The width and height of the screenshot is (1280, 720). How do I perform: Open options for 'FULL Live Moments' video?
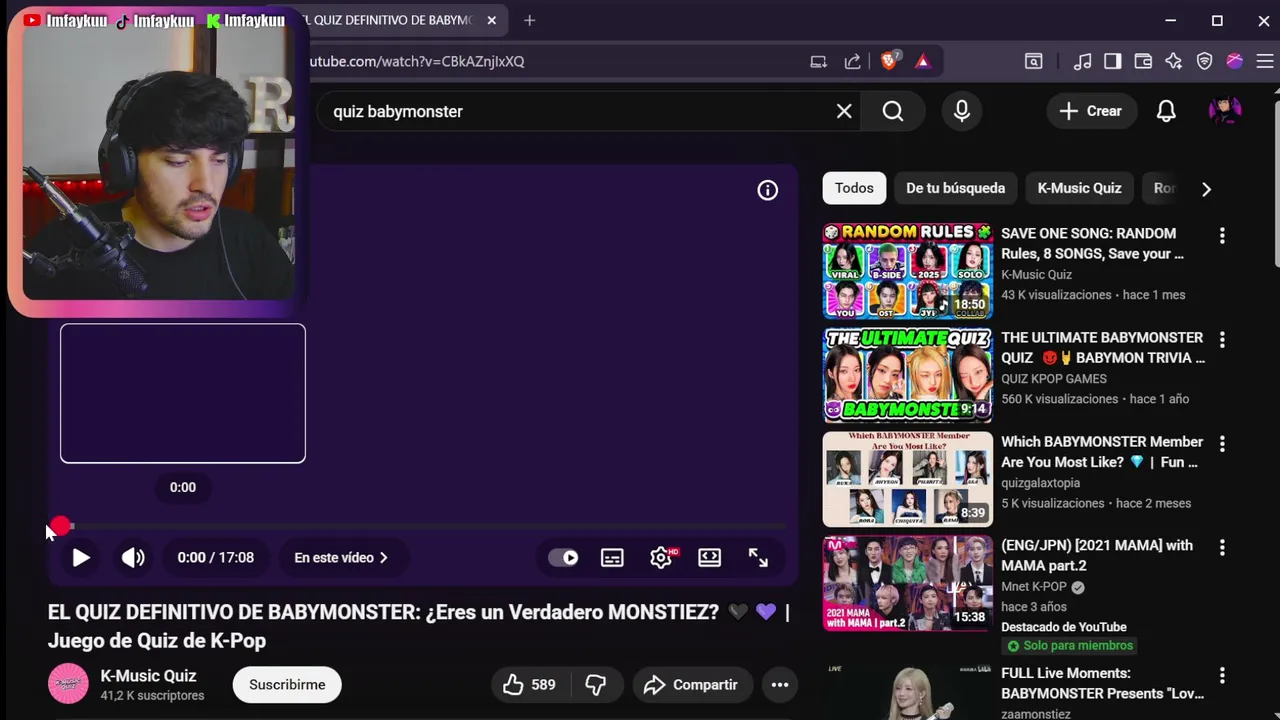pyautogui.click(x=1222, y=676)
